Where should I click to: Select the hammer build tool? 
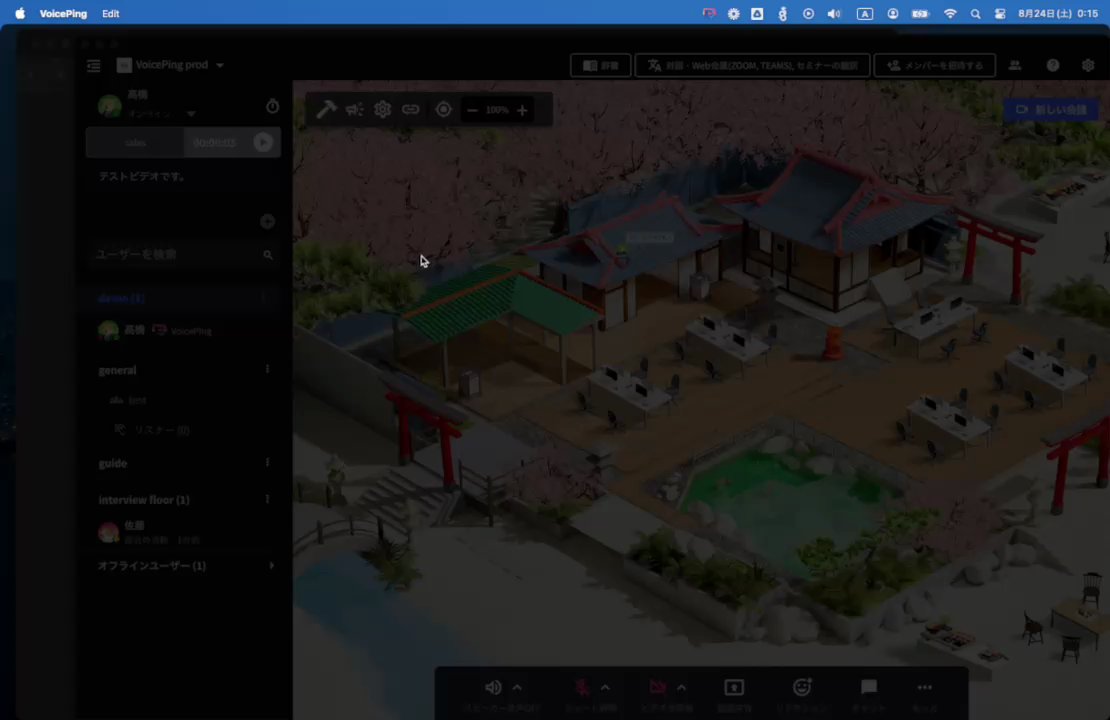326,110
